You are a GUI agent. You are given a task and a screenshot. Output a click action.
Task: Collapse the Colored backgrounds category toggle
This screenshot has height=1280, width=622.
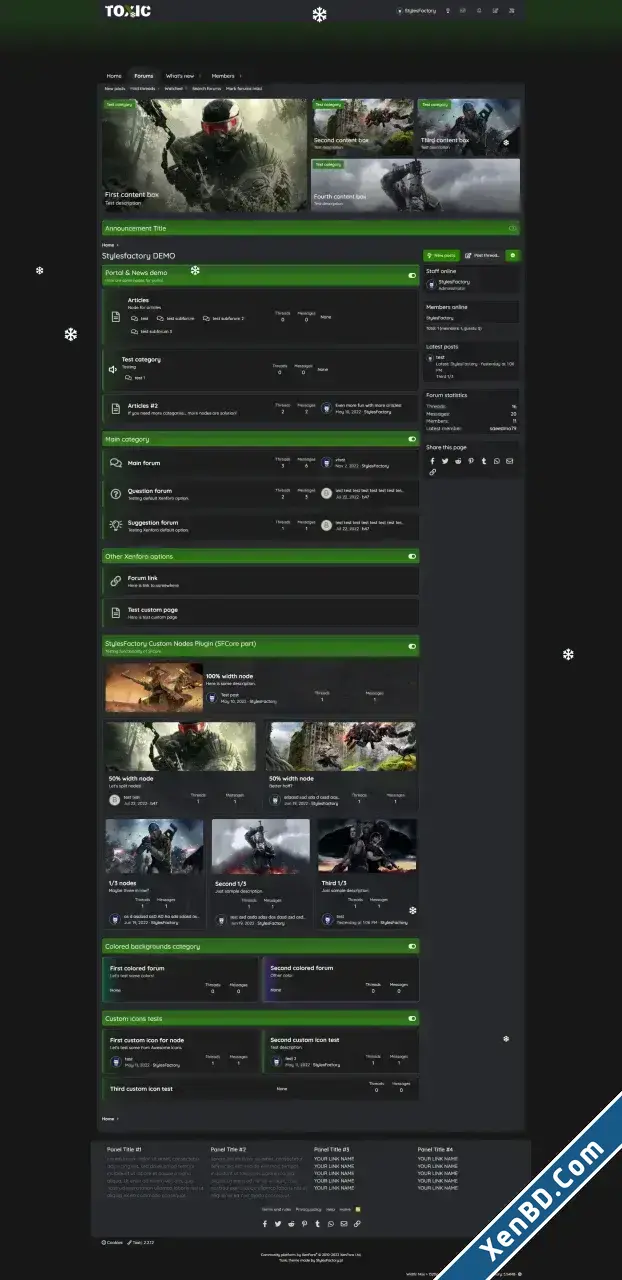pos(412,946)
